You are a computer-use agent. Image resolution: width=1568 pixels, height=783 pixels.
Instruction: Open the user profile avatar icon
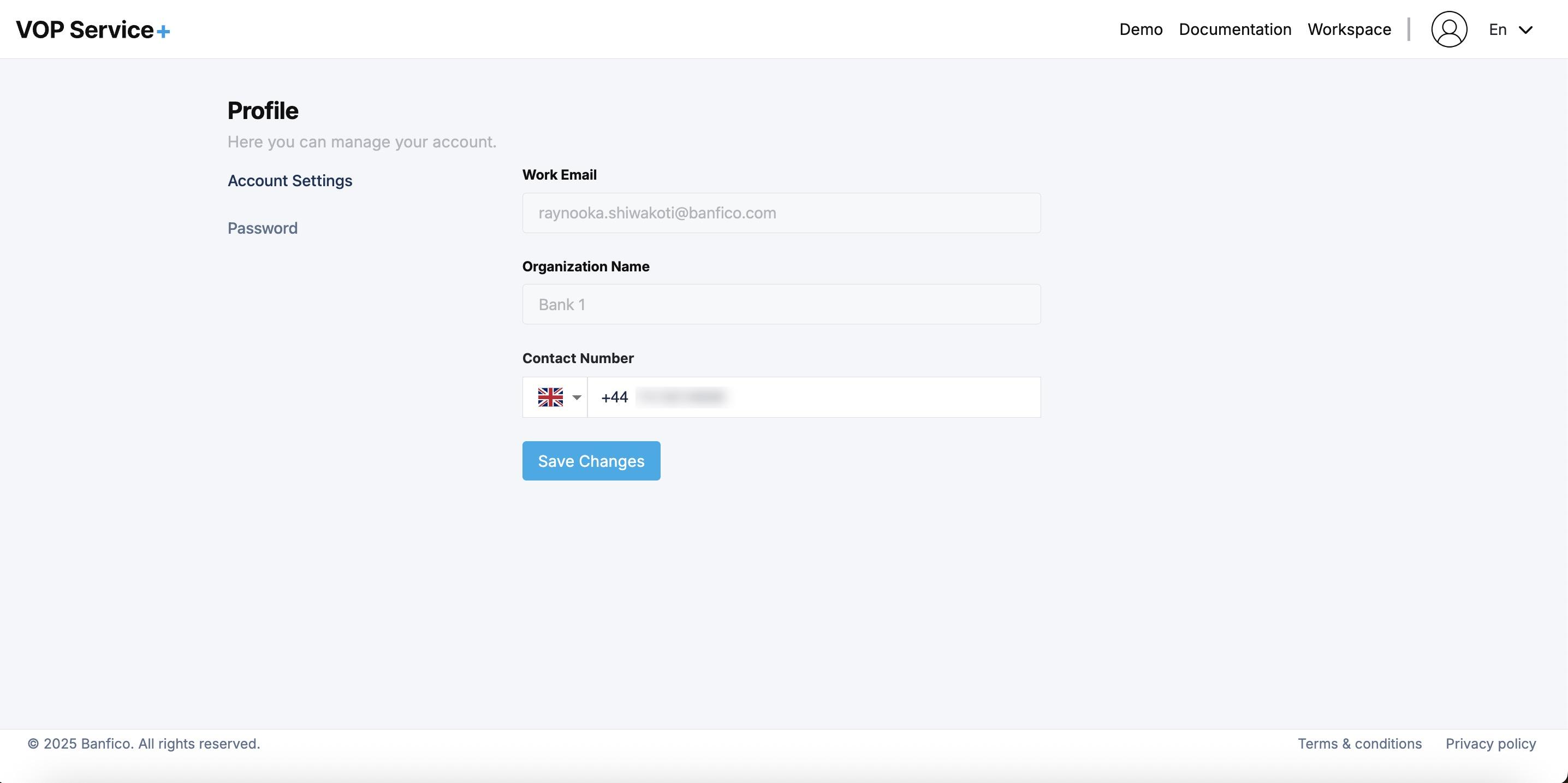pos(1448,29)
